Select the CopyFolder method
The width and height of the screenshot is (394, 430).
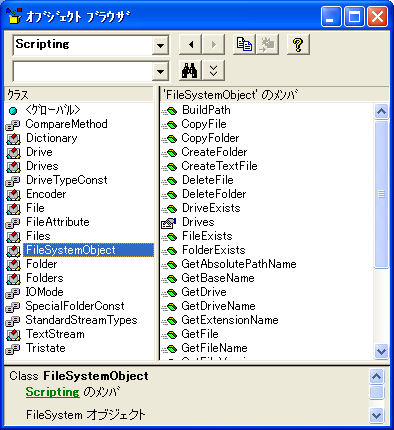[210, 138]
